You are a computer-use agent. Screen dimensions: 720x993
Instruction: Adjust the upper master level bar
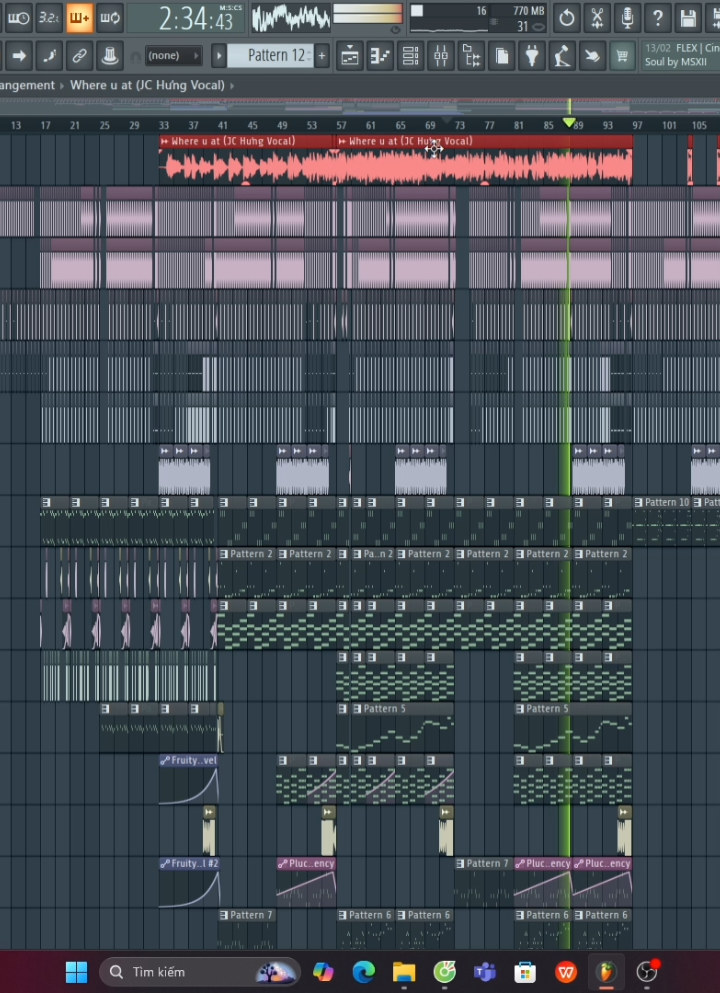coord(367,8)
